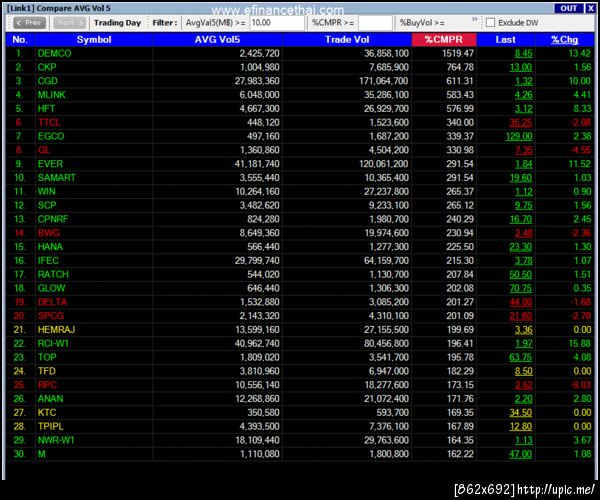Click the %Chg column header link

tap(564, 40)
